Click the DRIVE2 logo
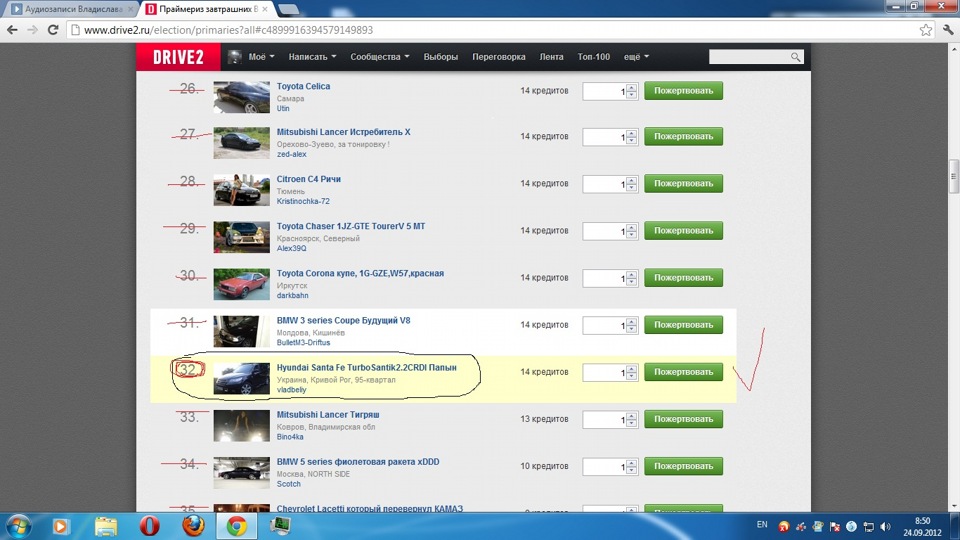Image resolution: width=960 pixels, height=540 pixels. pos(178,57)
